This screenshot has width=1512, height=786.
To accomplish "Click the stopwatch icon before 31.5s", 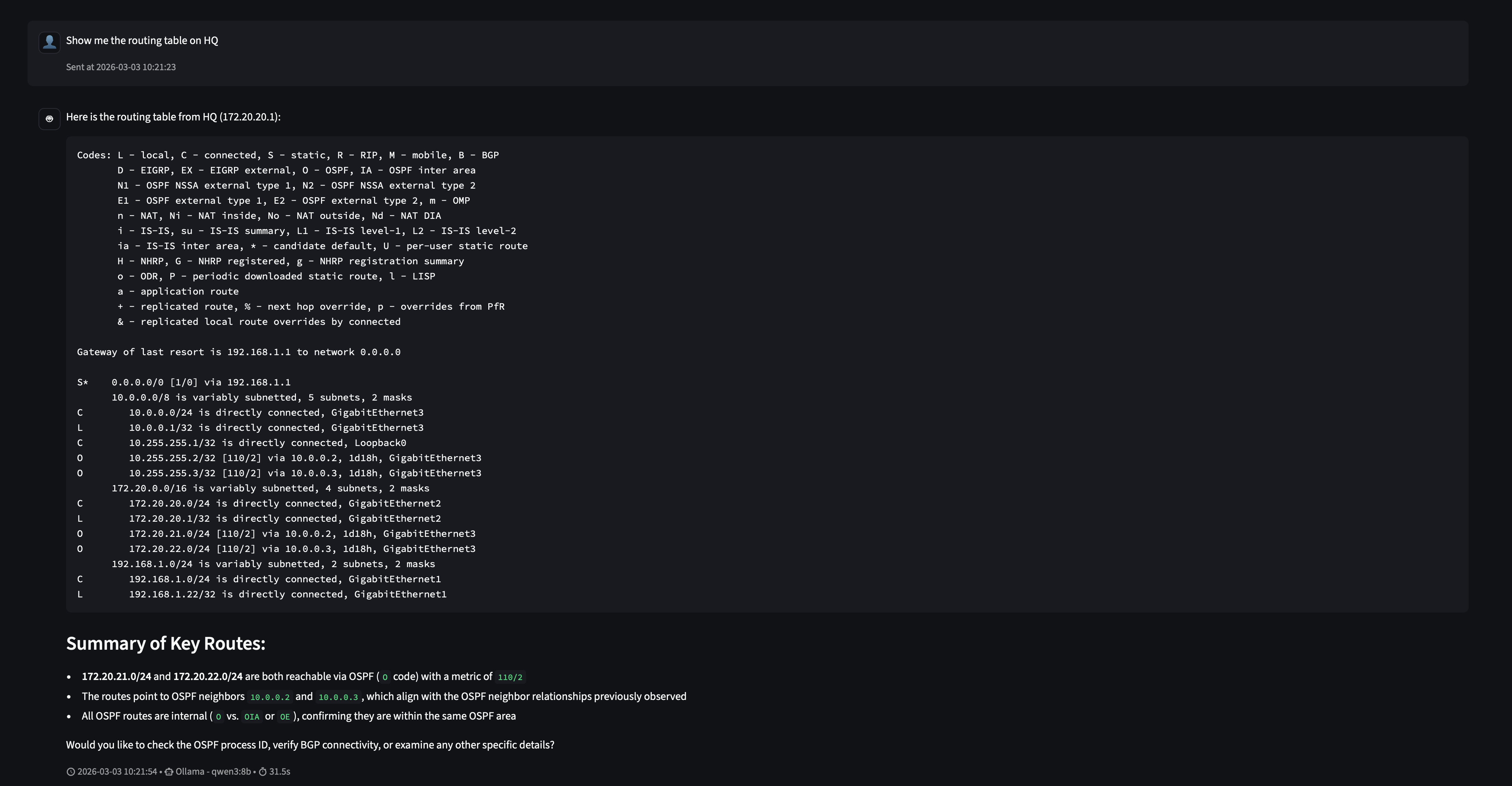I will tap(263, 772).
